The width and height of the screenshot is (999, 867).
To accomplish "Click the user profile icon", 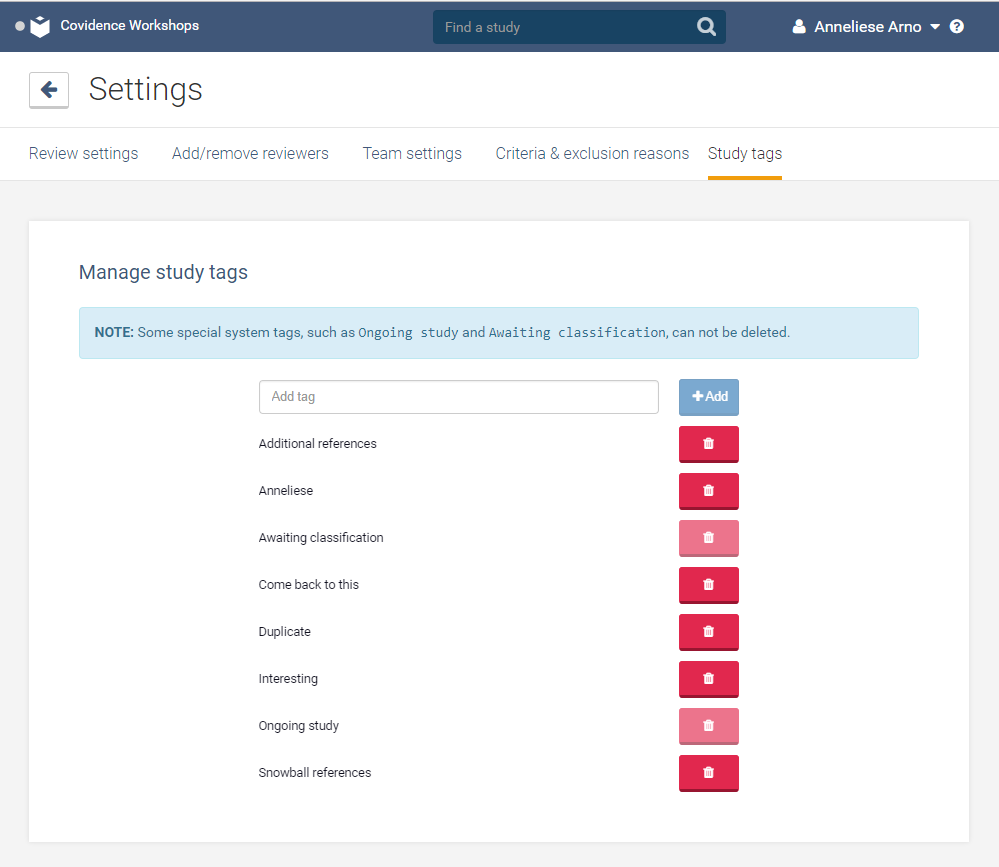I will [799, 27].
